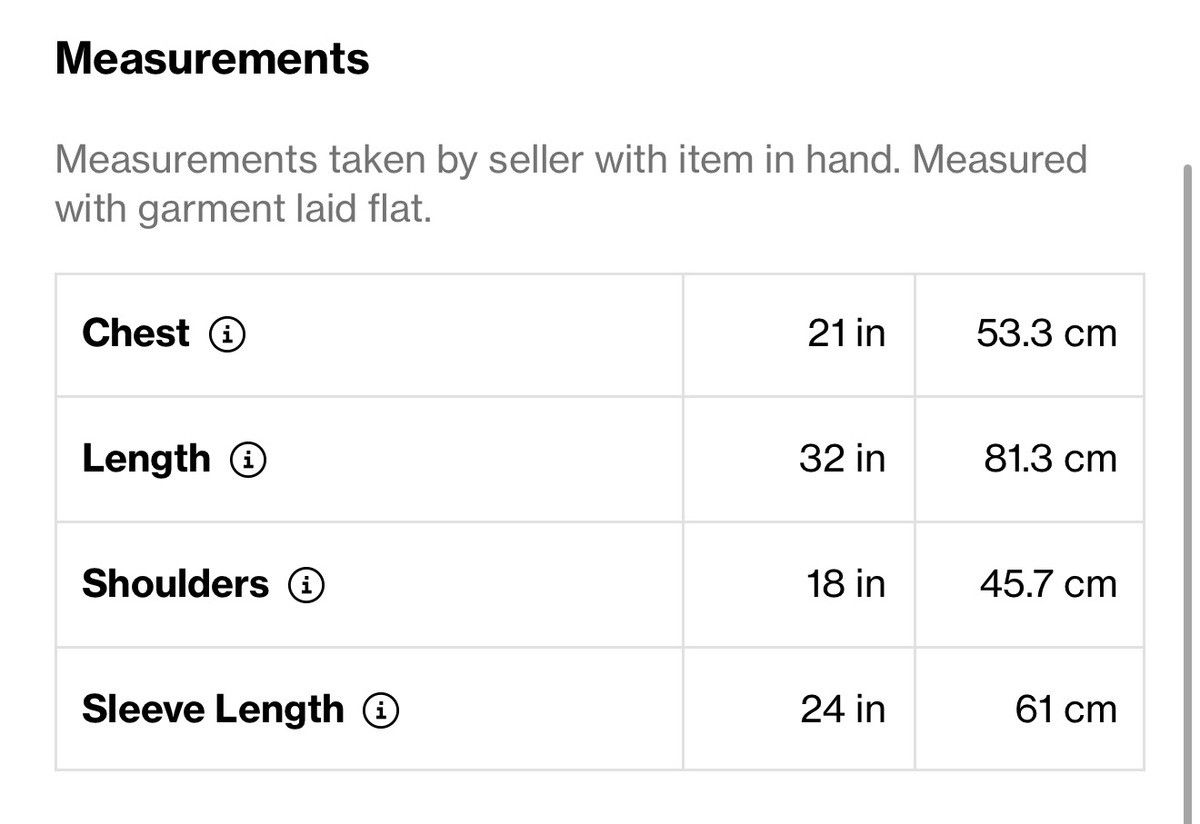Open the Chest measurement info icon
1200x824 pixels.
click(227, 334)
